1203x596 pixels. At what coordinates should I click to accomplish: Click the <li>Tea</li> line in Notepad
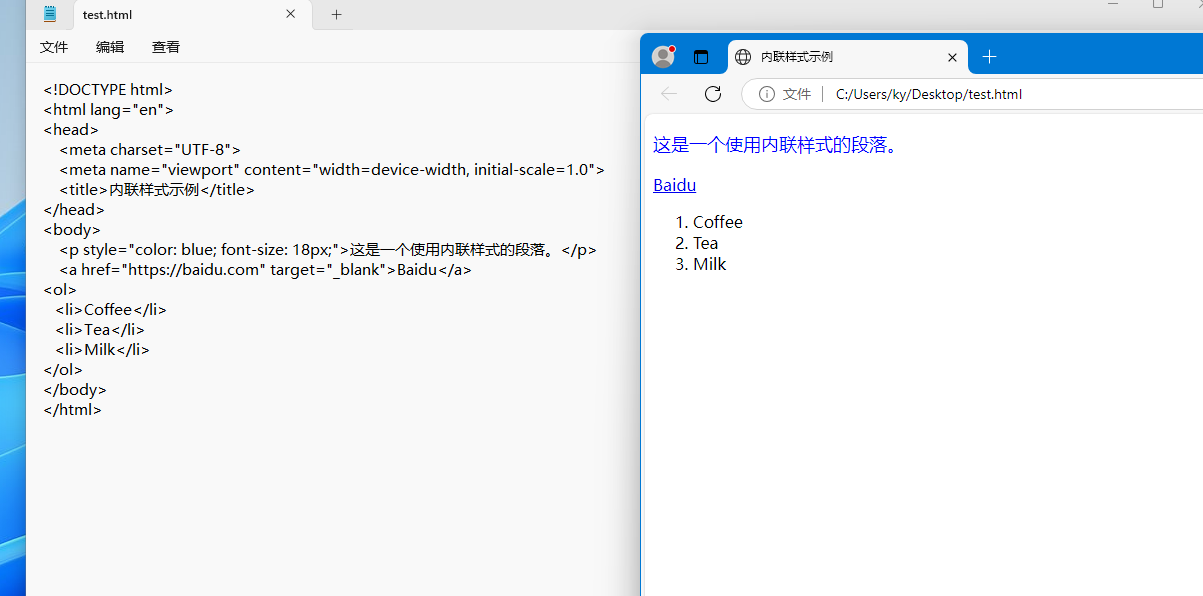pyautogui.click(x=100, y=329)
